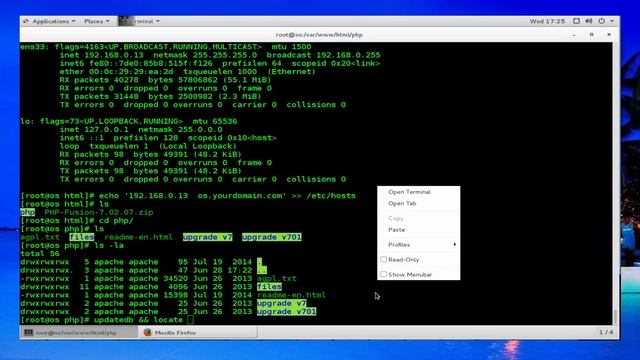
Task: Click the 'inet 127.0.0.1' loopback address text
Action: pos(94,129)
